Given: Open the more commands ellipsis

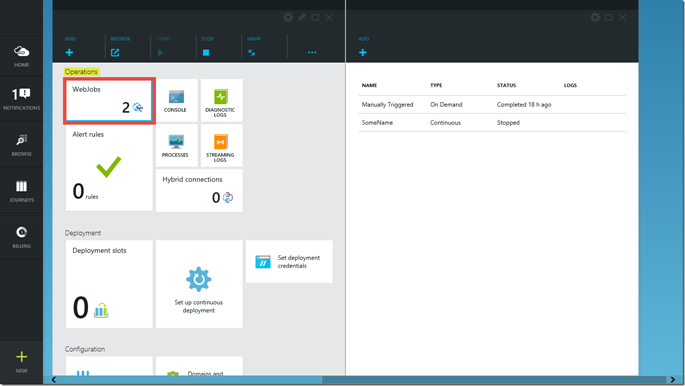Looking at the screenshot, I should click(312, 52).
